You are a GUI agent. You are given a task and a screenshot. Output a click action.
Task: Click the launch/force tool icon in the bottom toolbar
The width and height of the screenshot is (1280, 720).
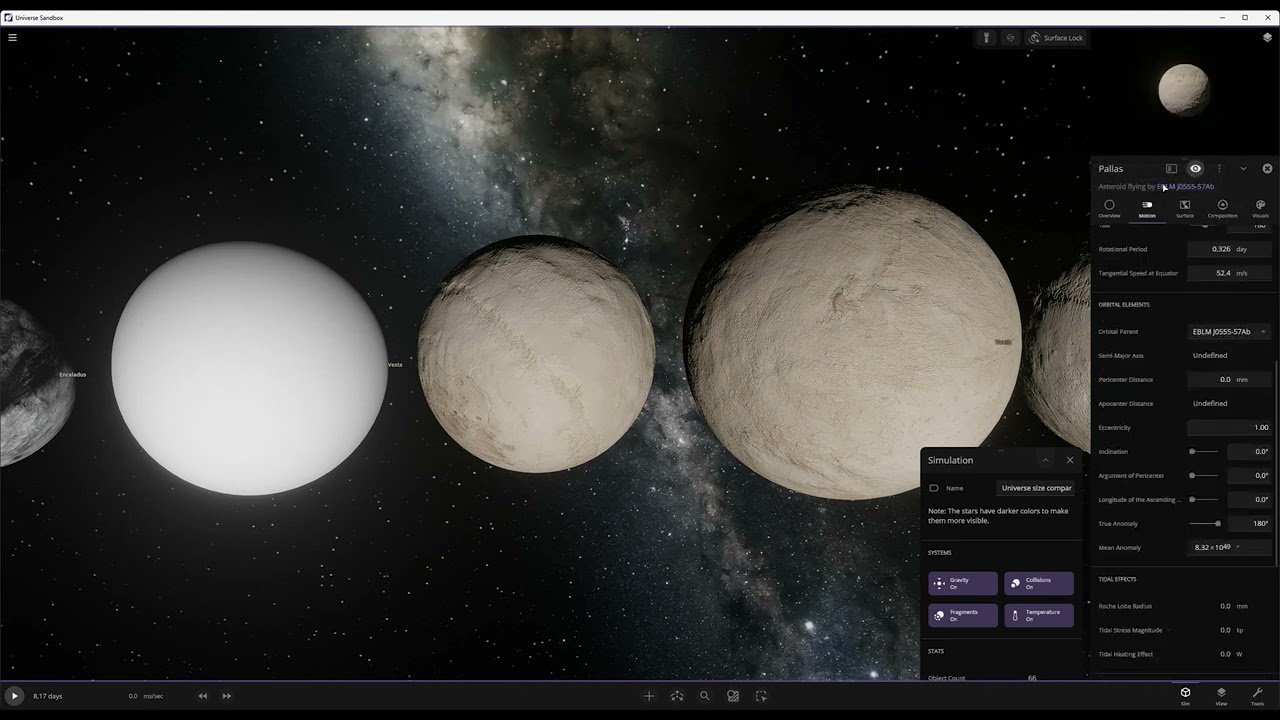tap(677, 696)
